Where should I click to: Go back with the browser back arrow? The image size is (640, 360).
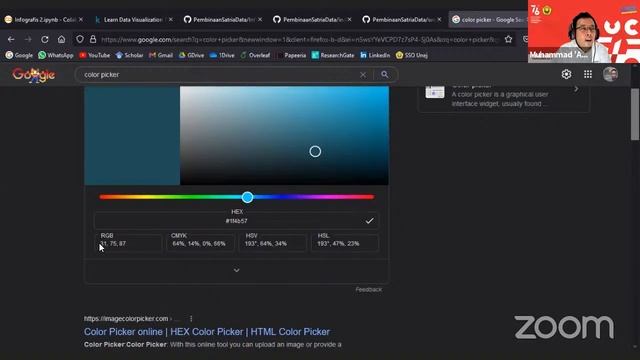click(x=11, y=40)
